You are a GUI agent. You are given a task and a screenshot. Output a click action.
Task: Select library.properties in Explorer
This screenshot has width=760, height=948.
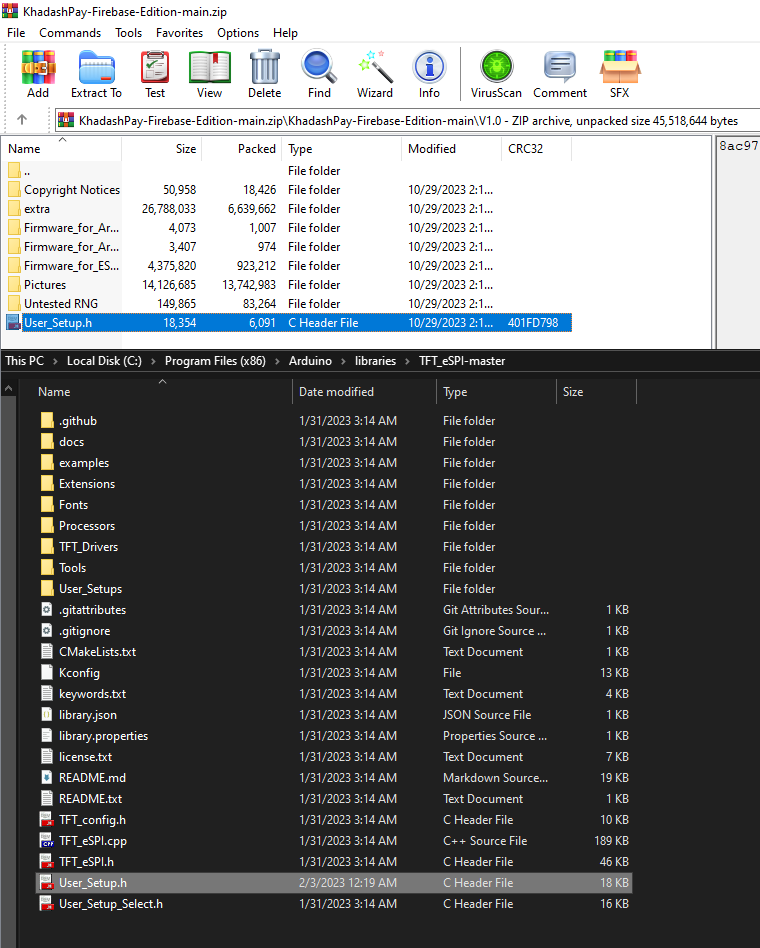click(x=334, y=736)
